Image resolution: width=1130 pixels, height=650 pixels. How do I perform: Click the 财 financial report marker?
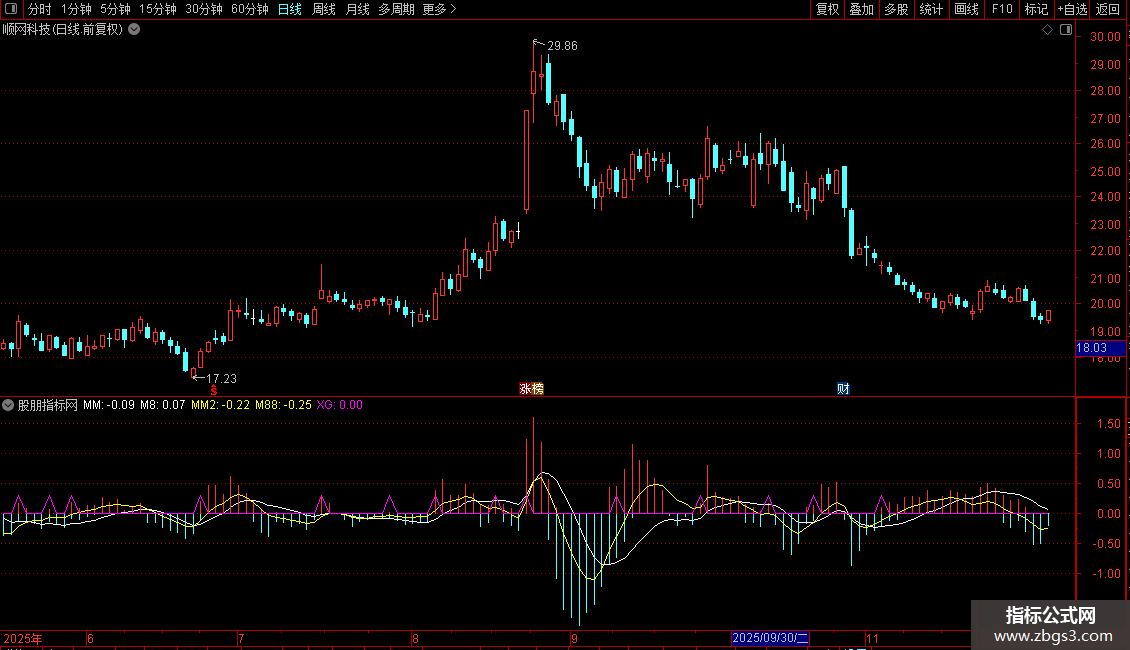[843, 388]
